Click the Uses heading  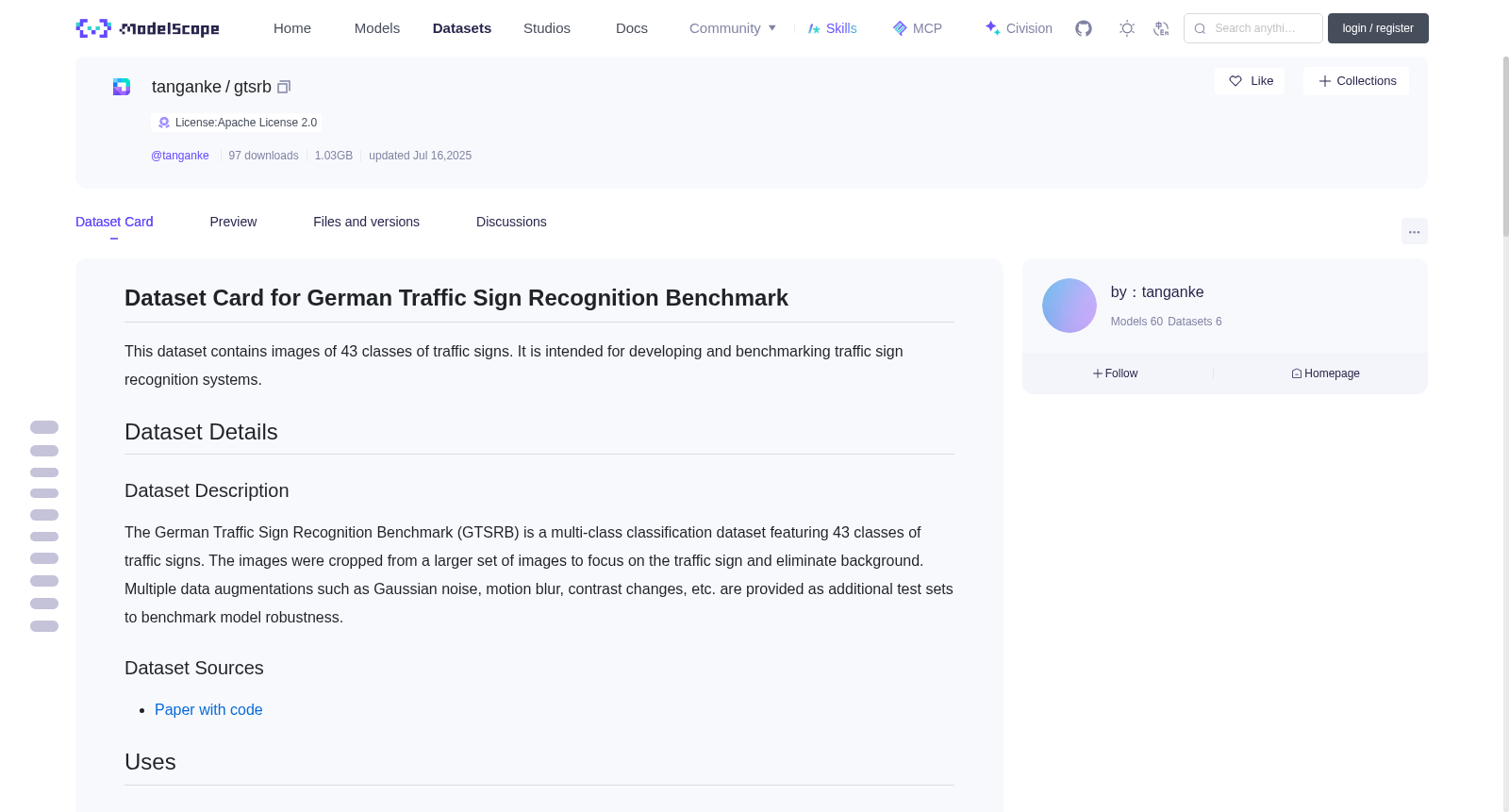[x=150, y=762]
